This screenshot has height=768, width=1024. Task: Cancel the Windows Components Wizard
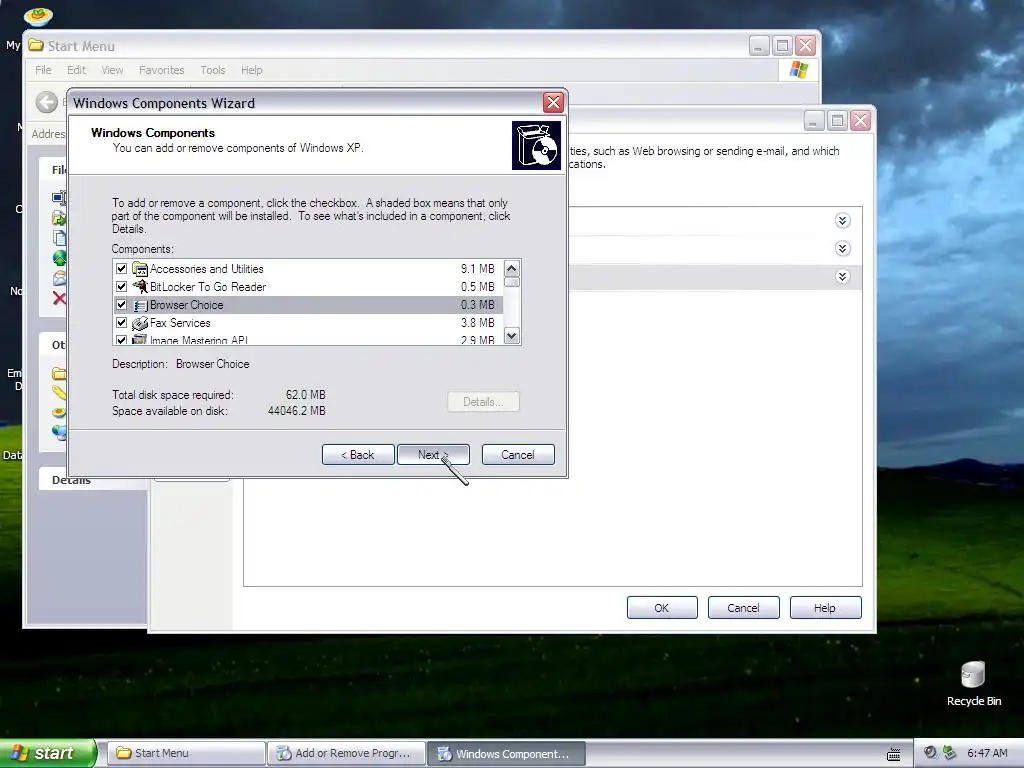tap(518, 455)
